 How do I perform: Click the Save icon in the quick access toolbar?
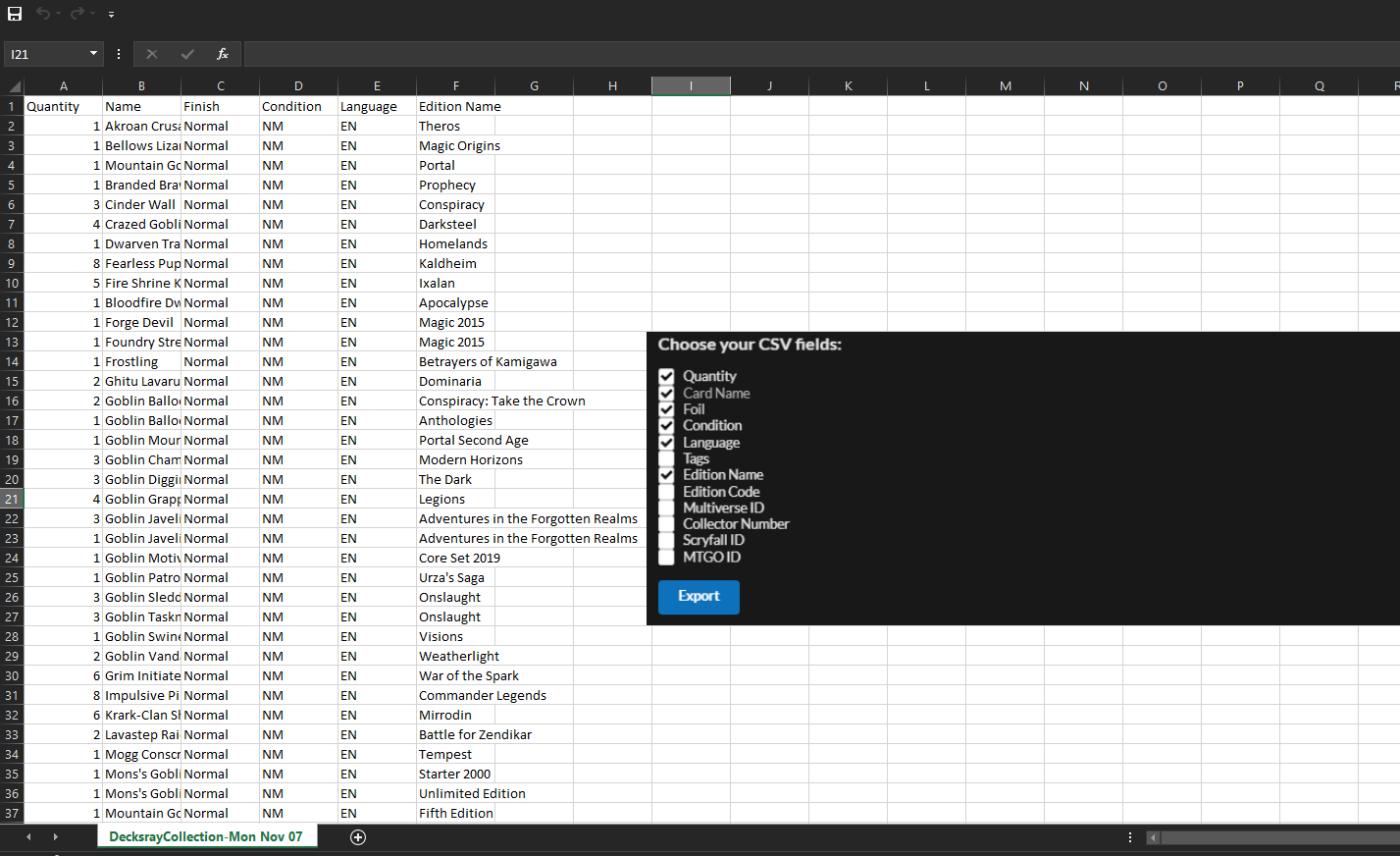[15, 14]
